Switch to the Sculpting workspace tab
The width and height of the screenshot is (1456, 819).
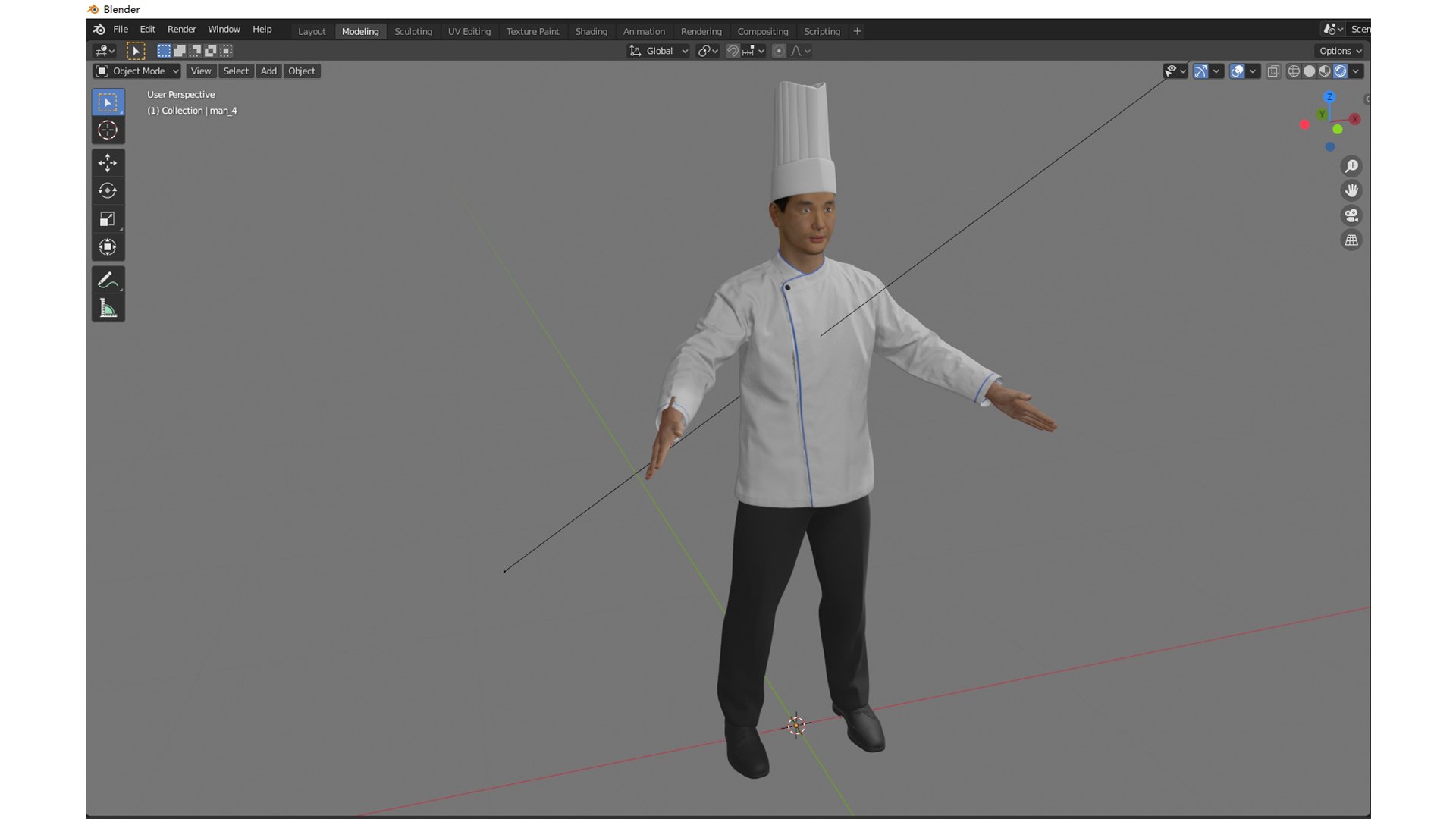(x=413, y=31)
